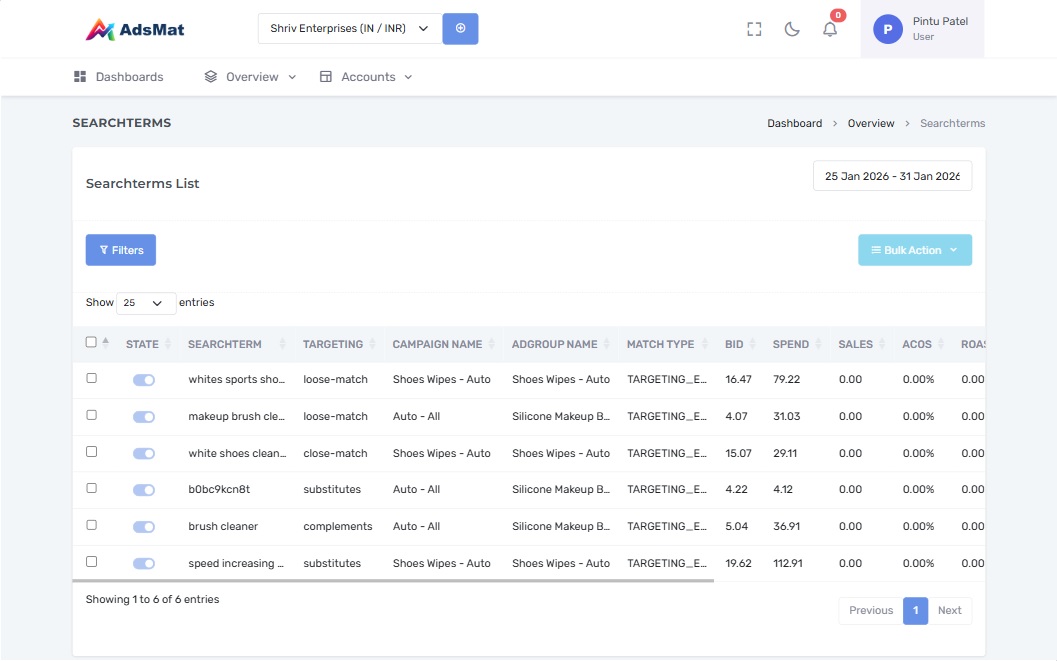Image resolution: width=1057 pixels, height=661 pixels.
Task: Check the box for b0bc9kcn8t row
Action: 92,488
